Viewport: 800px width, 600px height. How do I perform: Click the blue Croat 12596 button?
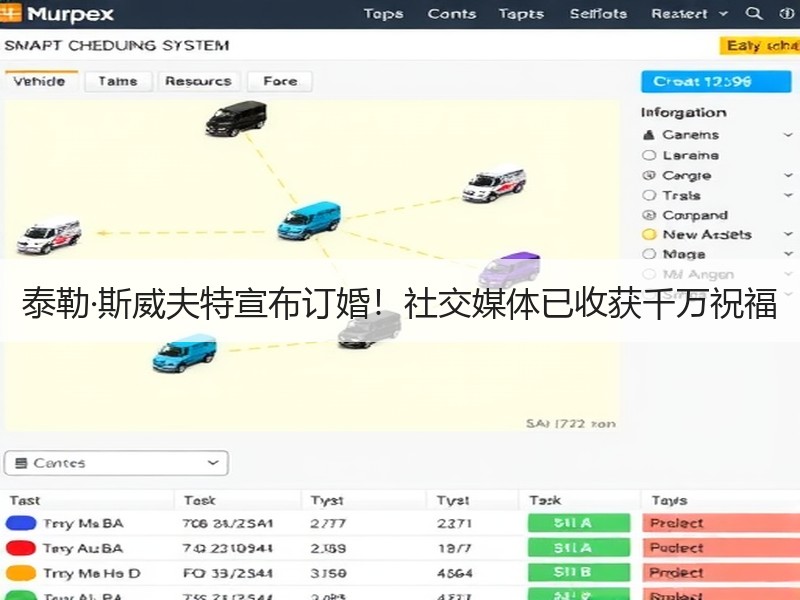tap(716, 82)
